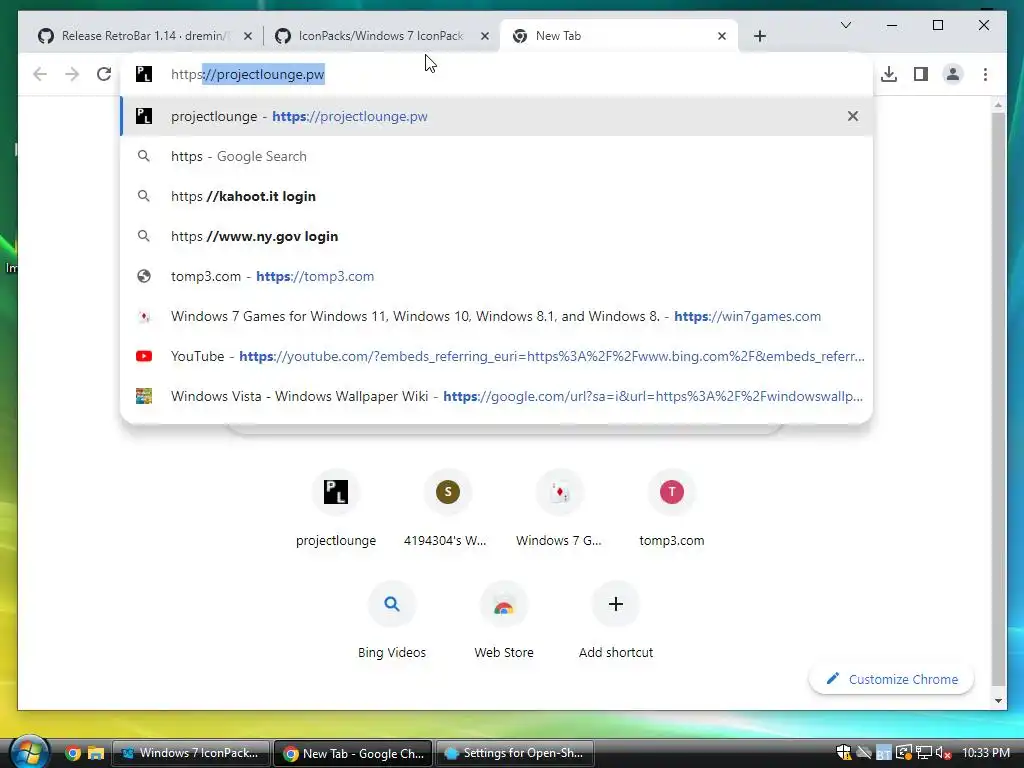Switch to Windows 7 IconPack taskbar window
This screenshot has width=1024, height=768.
click(190, 753)
